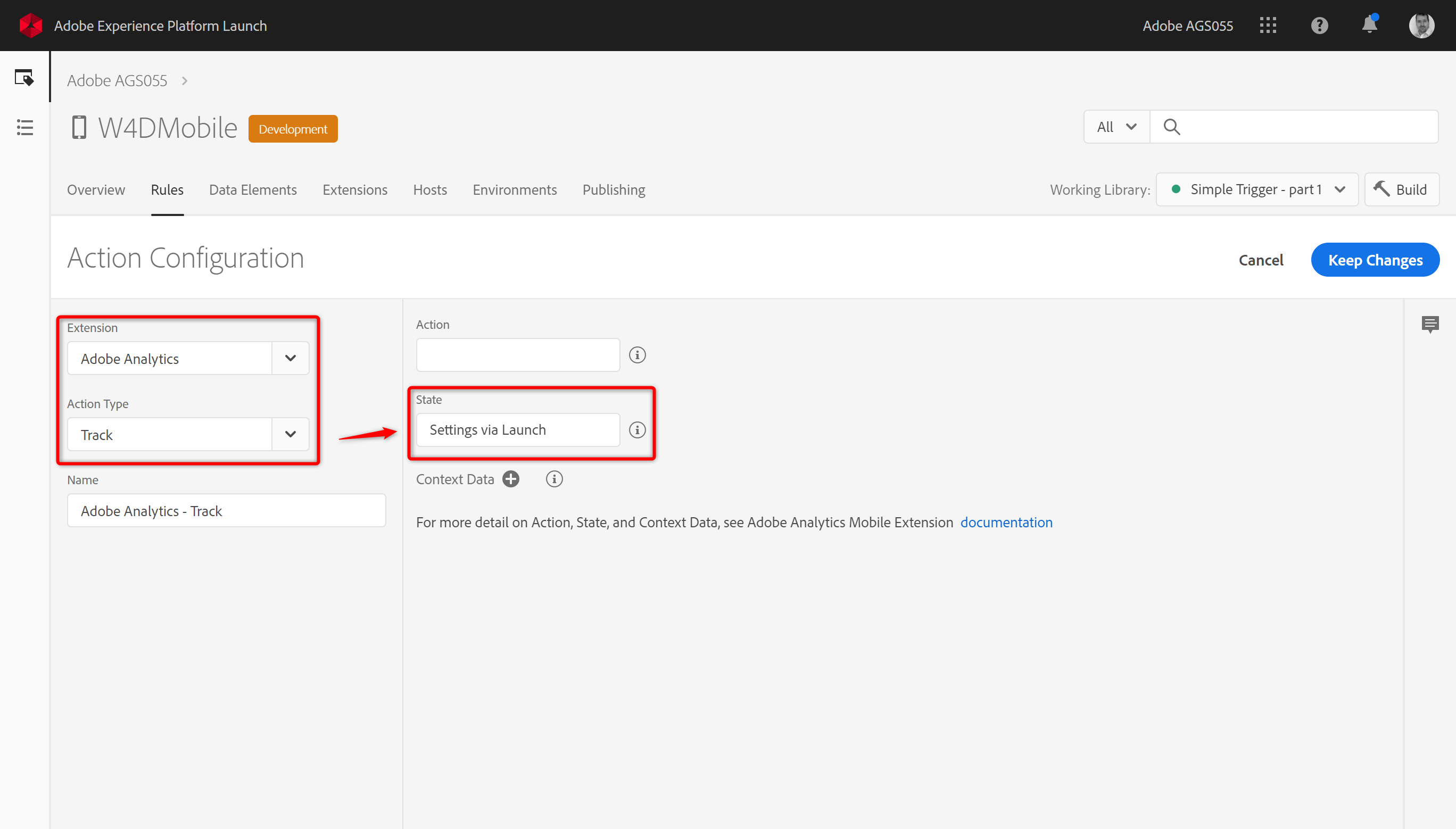Viewport: 1456px width, 829px height.
Task: Switch to the Data Elements tab
Action: (253, 189)
